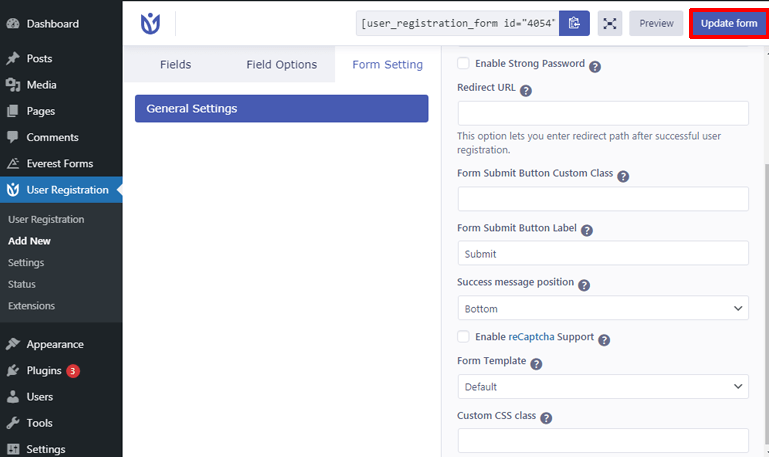Click the Preview button
This screenshot has width=769, height=457.
click(656, 23)
